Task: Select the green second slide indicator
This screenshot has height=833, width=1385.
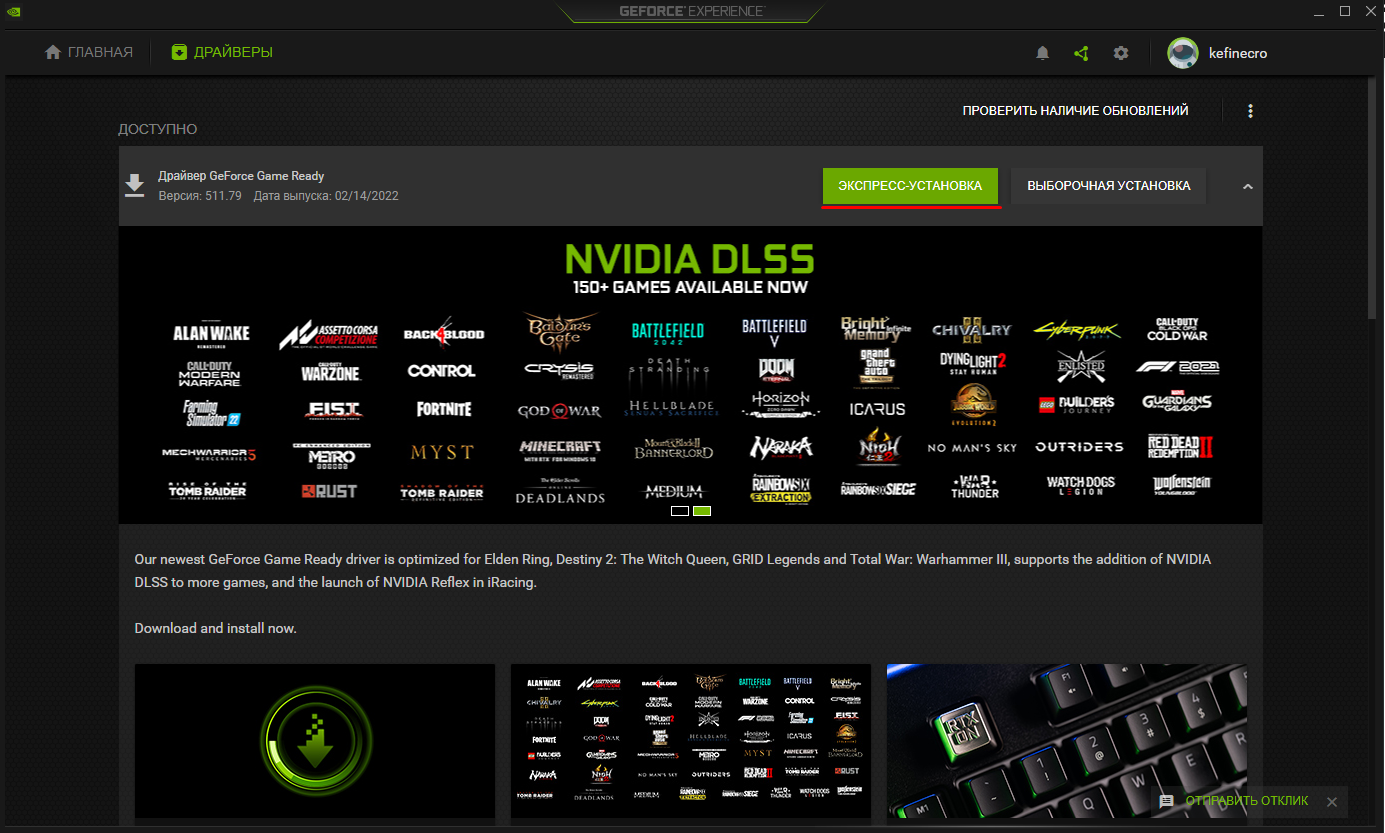Action: [702, 511]
